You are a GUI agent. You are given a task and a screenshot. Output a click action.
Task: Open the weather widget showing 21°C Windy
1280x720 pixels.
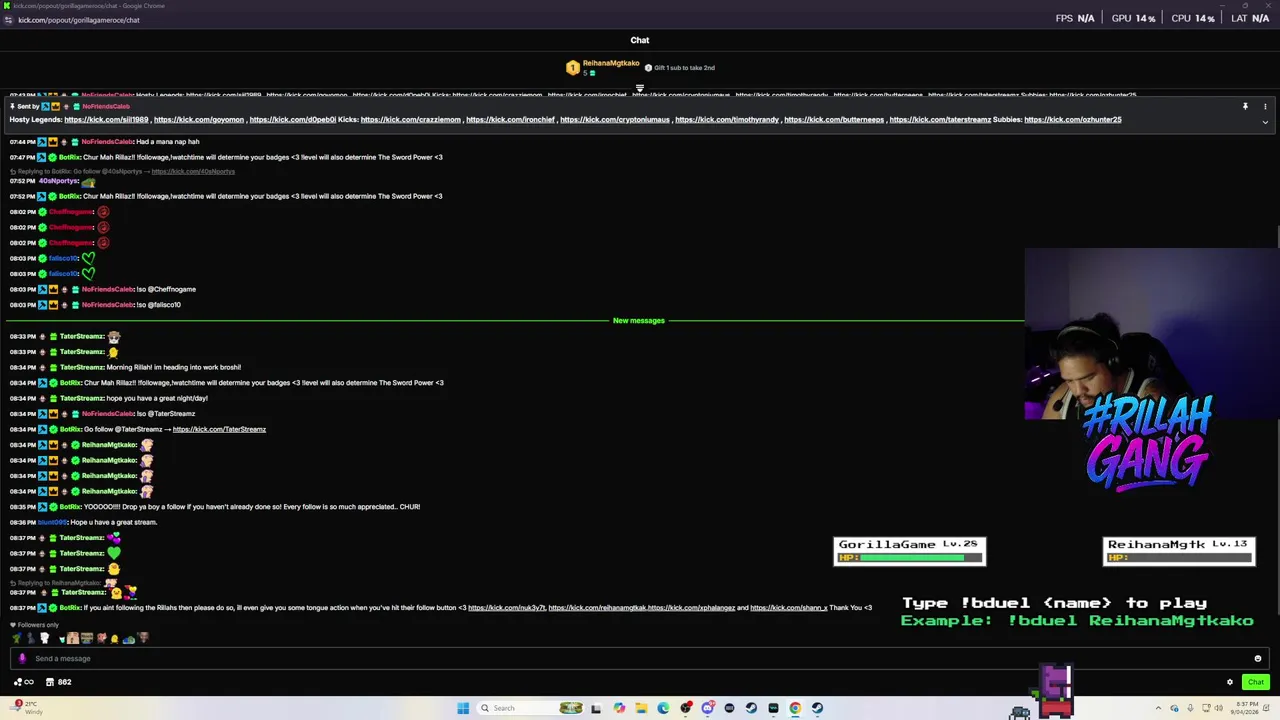pyautogui.click(x=27, y=708)
